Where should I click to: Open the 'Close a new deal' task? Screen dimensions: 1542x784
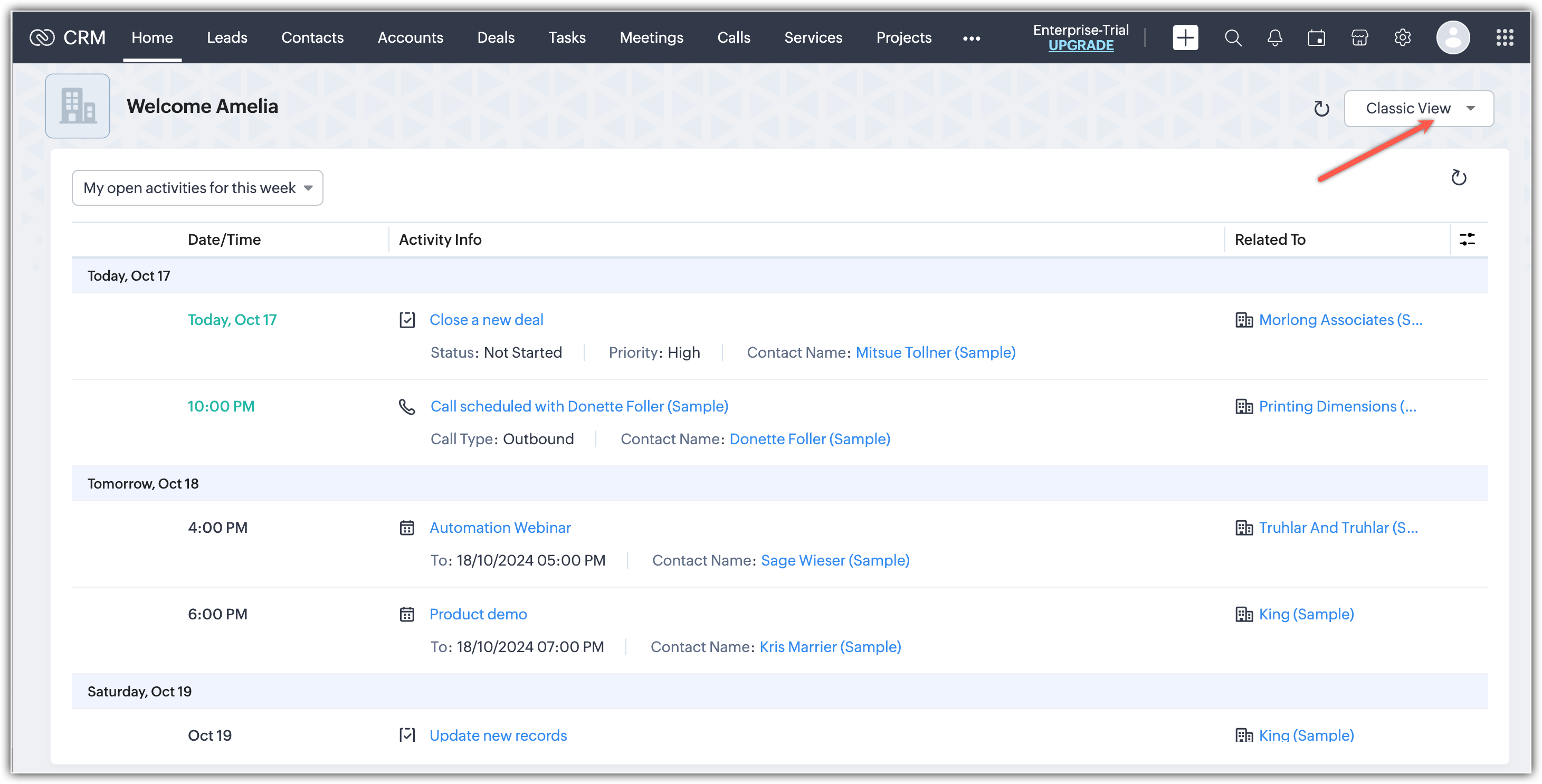[486, 320]
